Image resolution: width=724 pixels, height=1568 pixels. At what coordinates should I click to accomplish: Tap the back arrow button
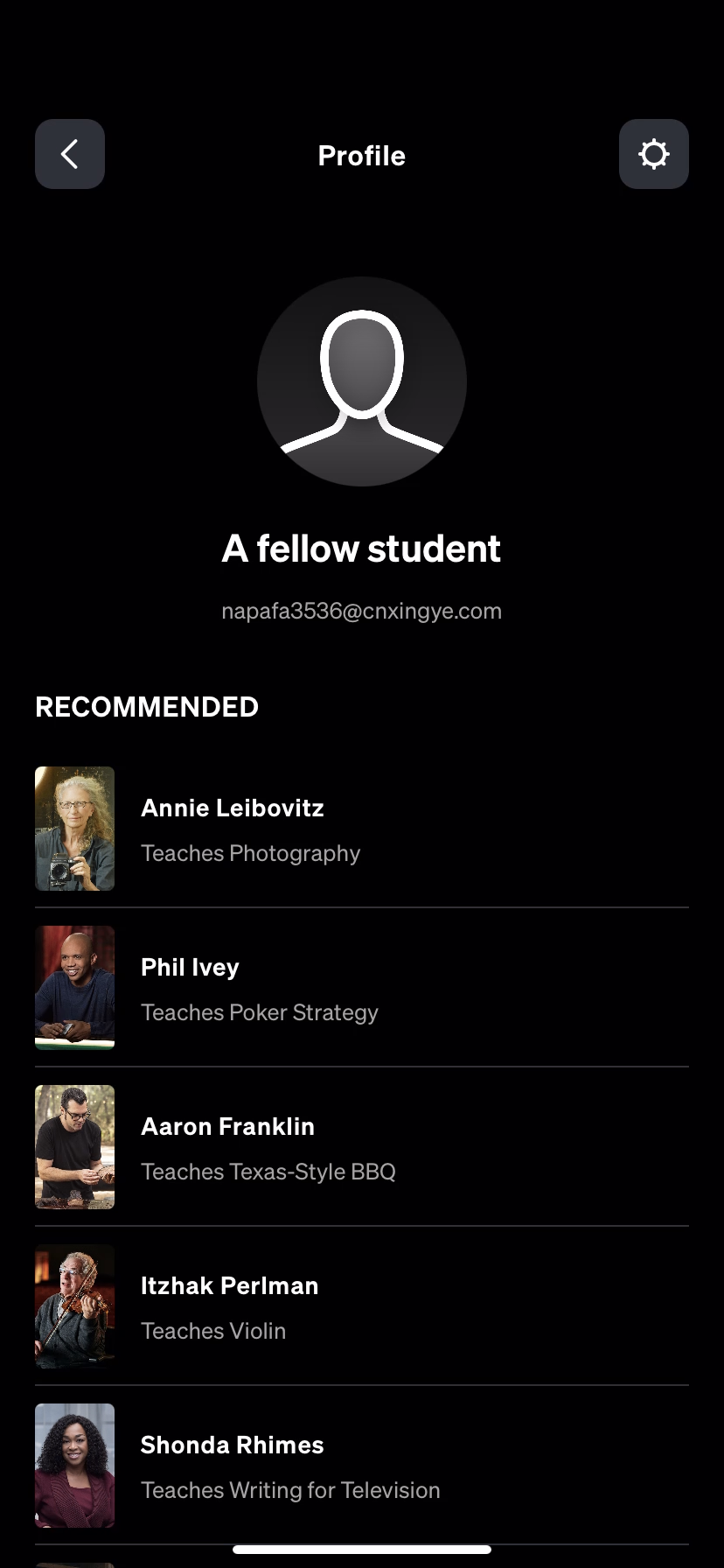pyautogui.click(x=70, y=154)
